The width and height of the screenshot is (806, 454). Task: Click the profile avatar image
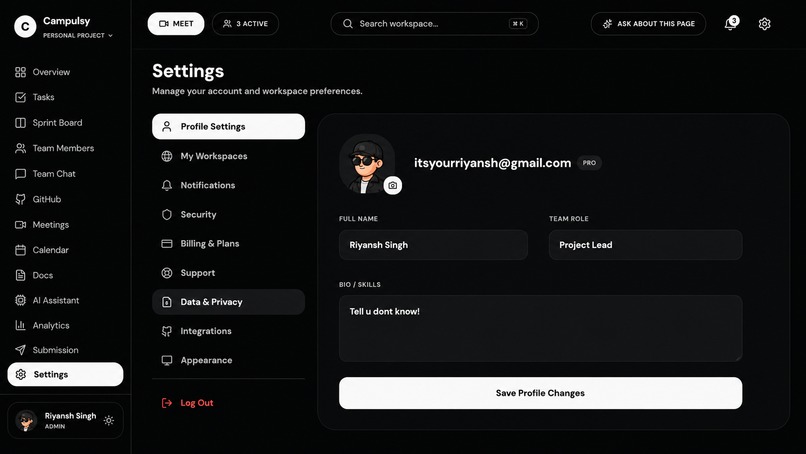[x=366, y=164]
